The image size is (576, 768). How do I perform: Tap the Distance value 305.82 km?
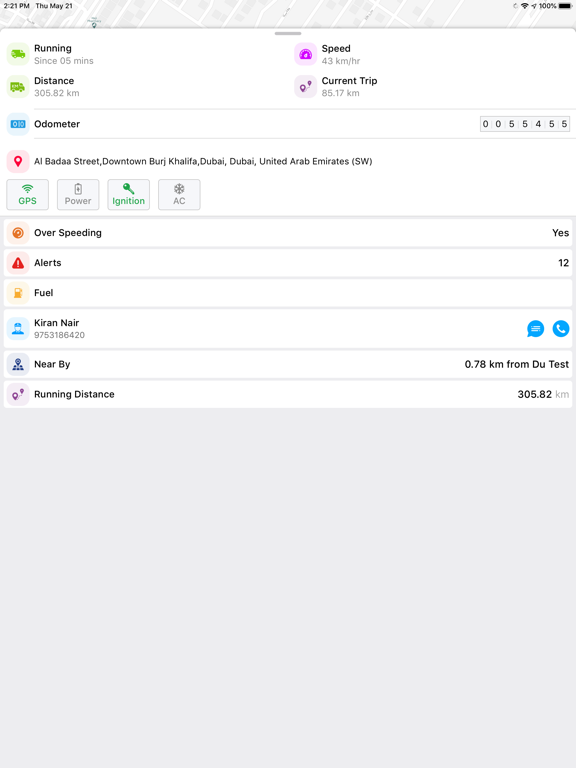tap(57, 93)
